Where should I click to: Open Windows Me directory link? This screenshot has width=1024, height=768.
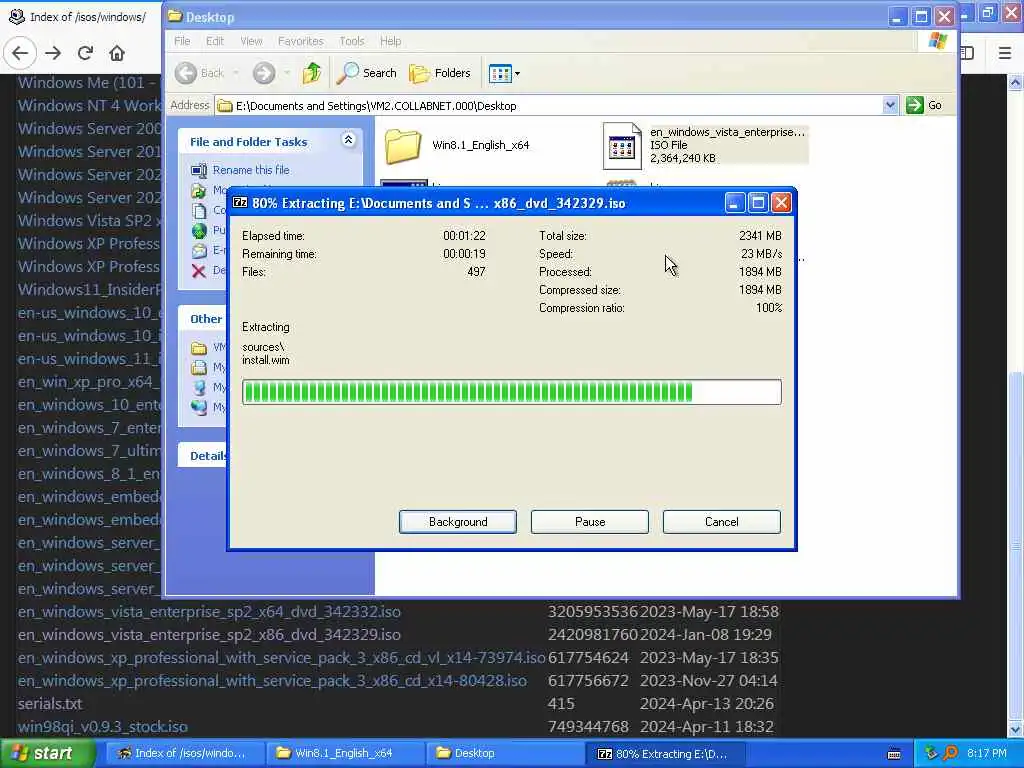point(89,83)
